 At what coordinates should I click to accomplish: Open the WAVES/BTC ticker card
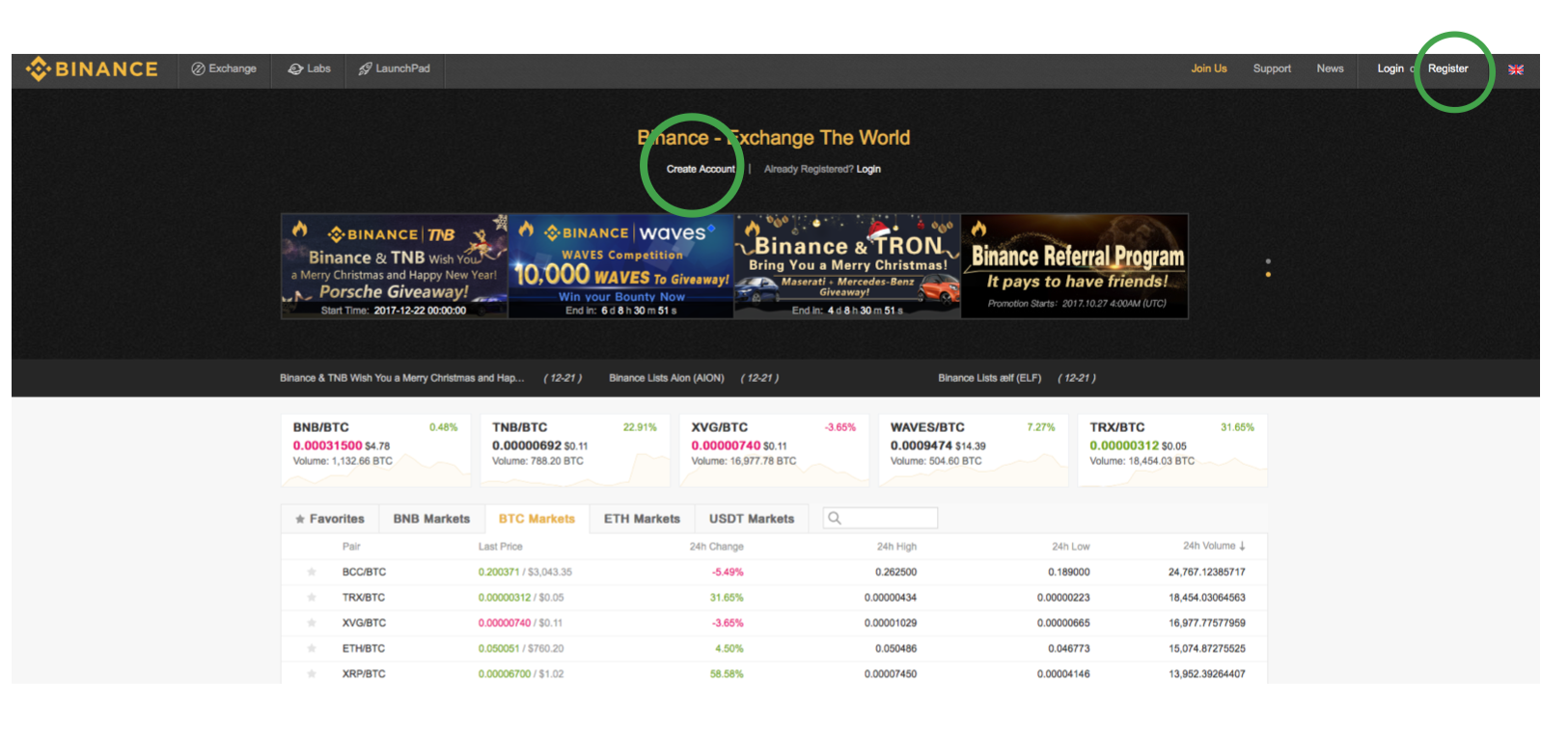(x=974, y=450)
